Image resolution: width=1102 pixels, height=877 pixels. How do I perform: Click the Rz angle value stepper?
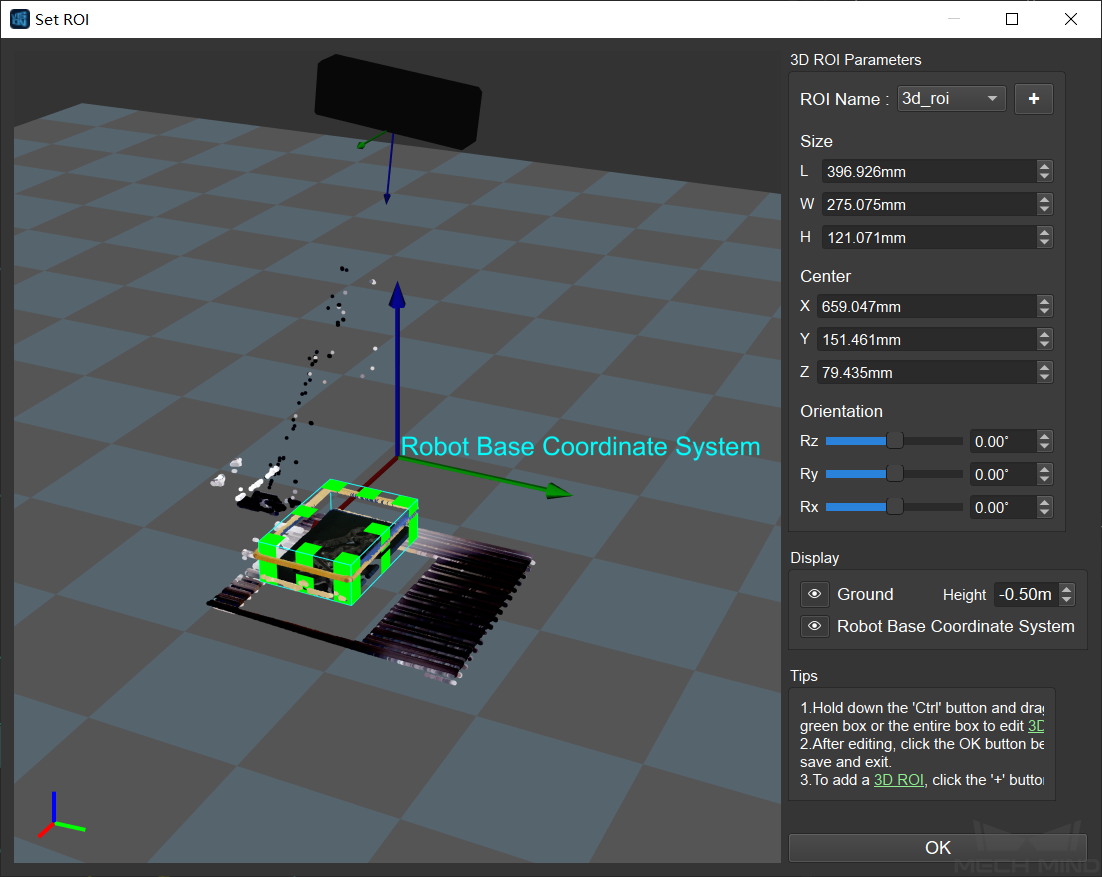pyautogui.click(x=1045, y=441)
